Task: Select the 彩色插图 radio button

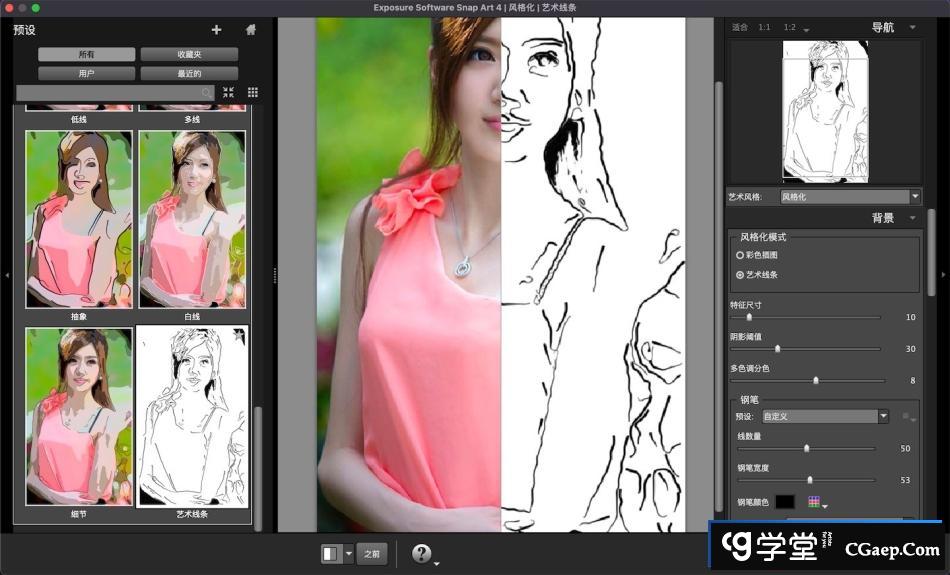Action: pos(741,255)
